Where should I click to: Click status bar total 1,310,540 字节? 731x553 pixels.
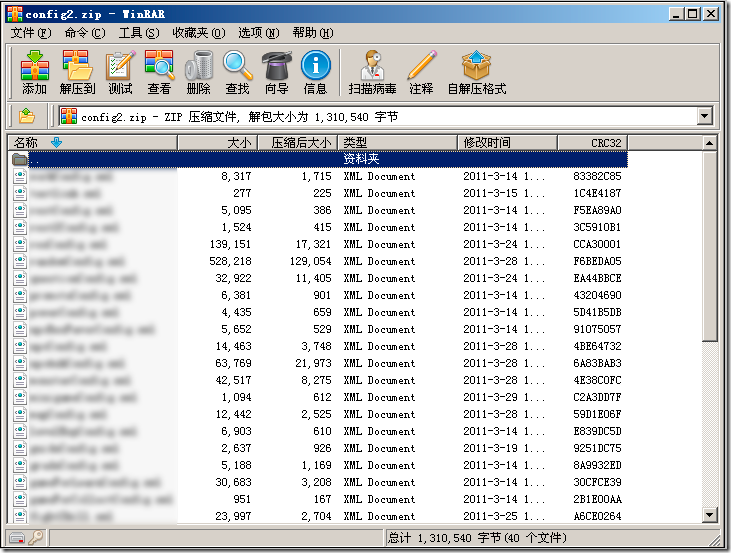[477, 538]
